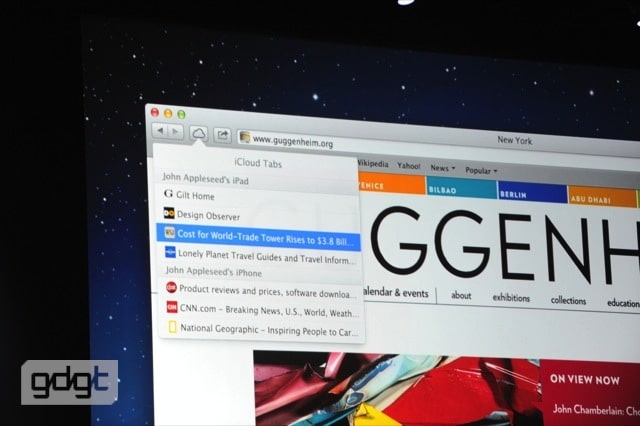Click the Gilt G favicon
The width and height of the screenshot is (640, 426).
168,193
